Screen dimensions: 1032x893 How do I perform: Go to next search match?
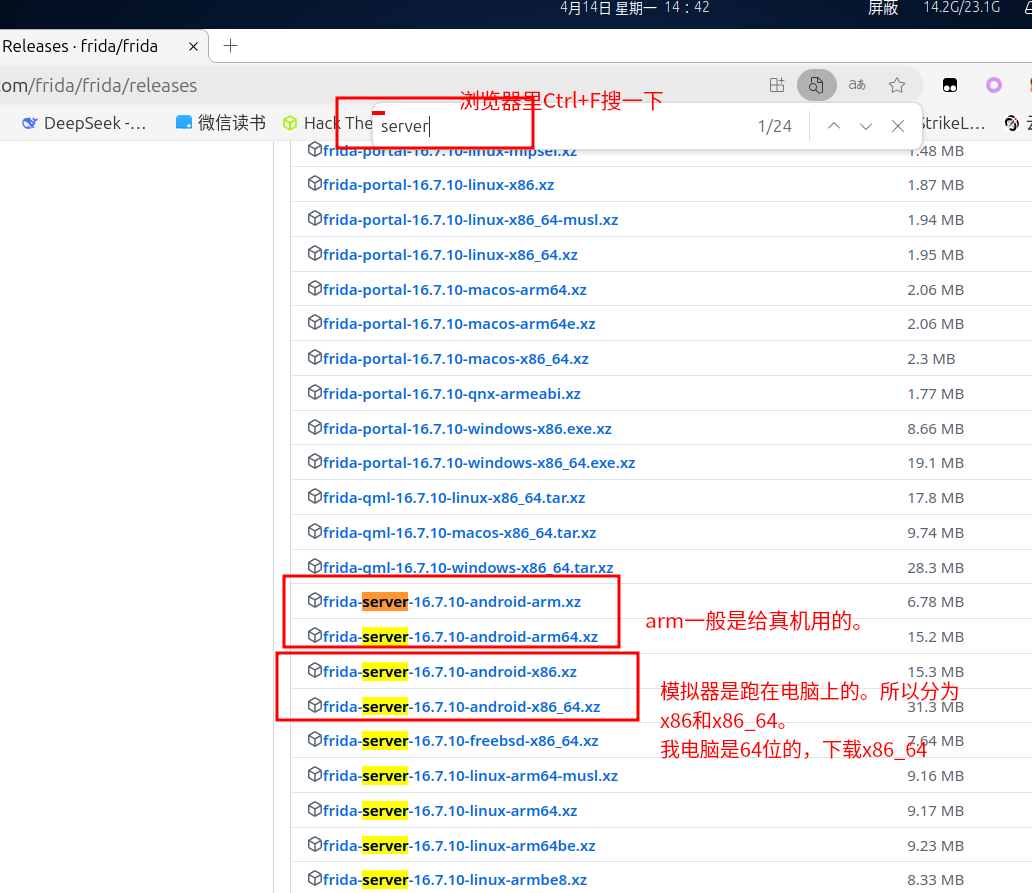click(866, 126)
